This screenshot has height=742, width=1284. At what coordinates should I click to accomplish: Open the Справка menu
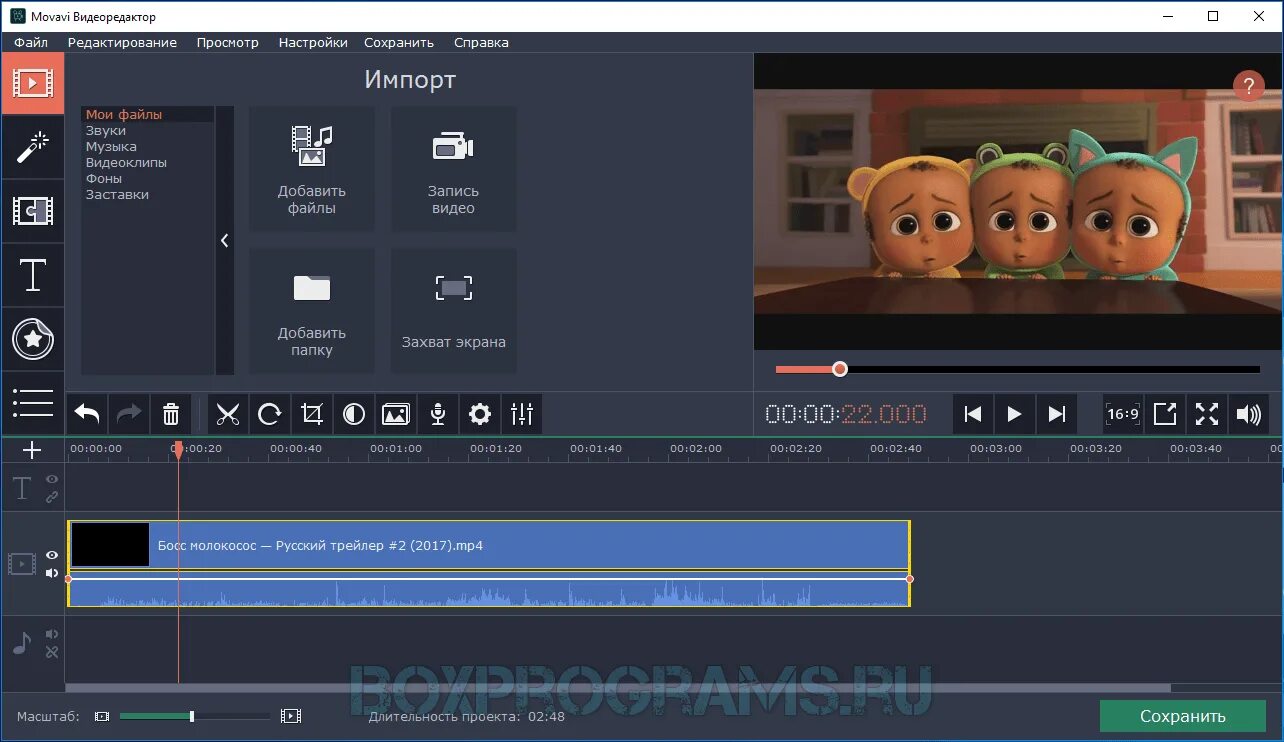point(481,42)
